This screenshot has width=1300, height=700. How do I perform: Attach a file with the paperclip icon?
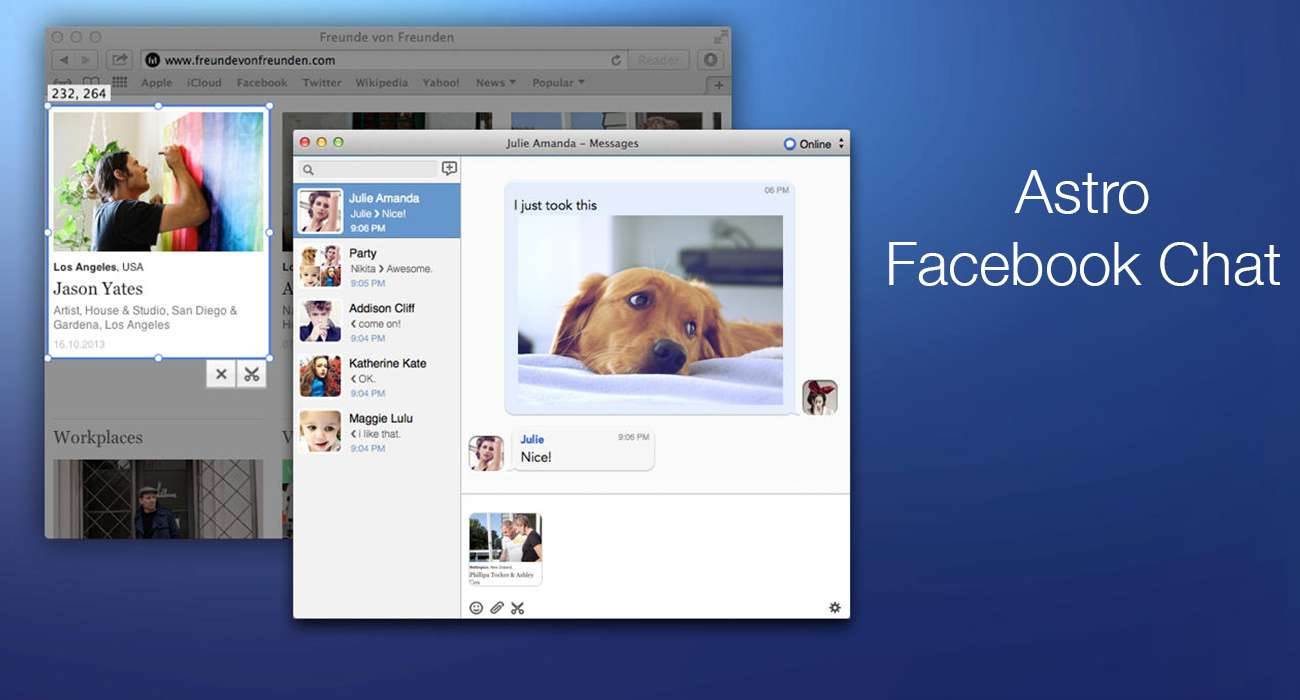click(496, 607)
